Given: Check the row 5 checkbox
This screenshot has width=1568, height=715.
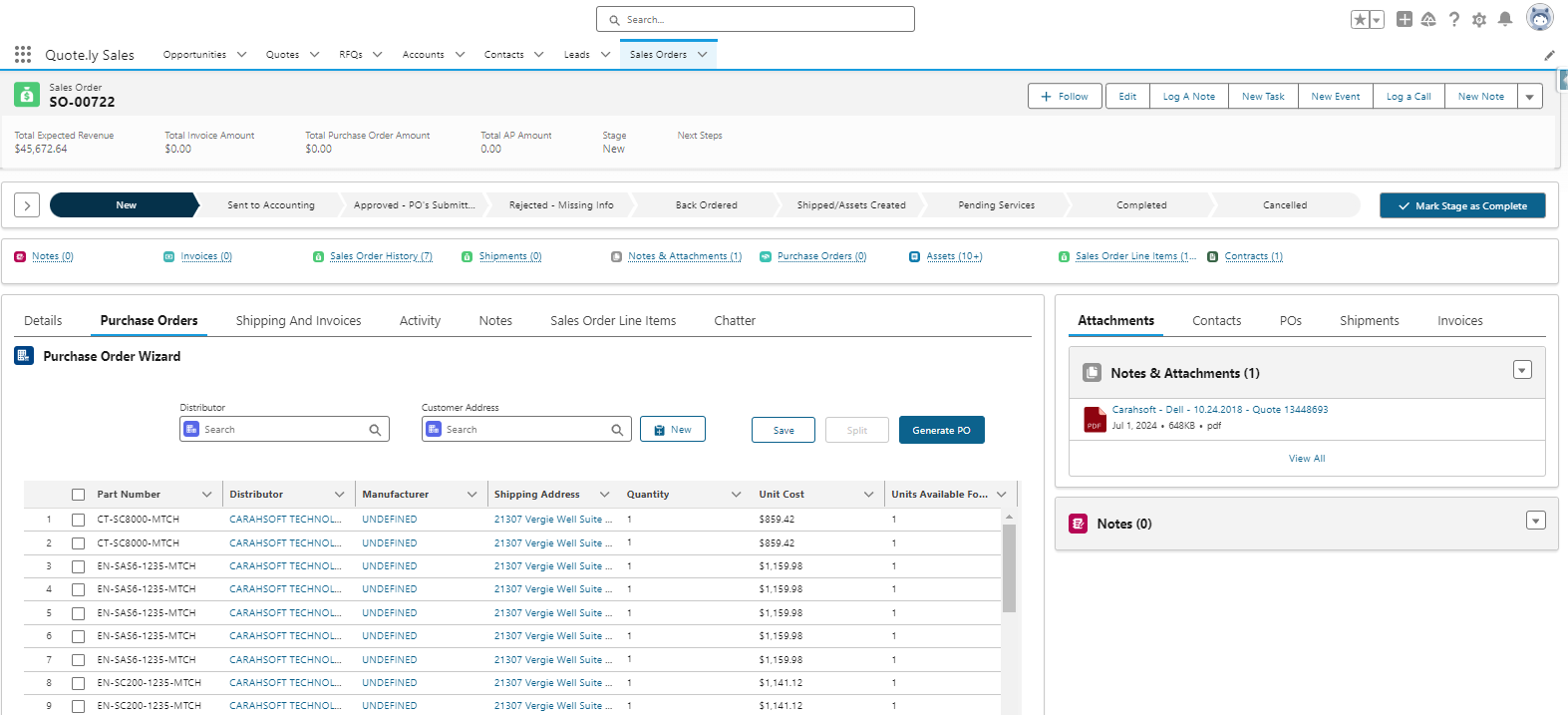Looking at the screenshot, I should coord(78,613).
